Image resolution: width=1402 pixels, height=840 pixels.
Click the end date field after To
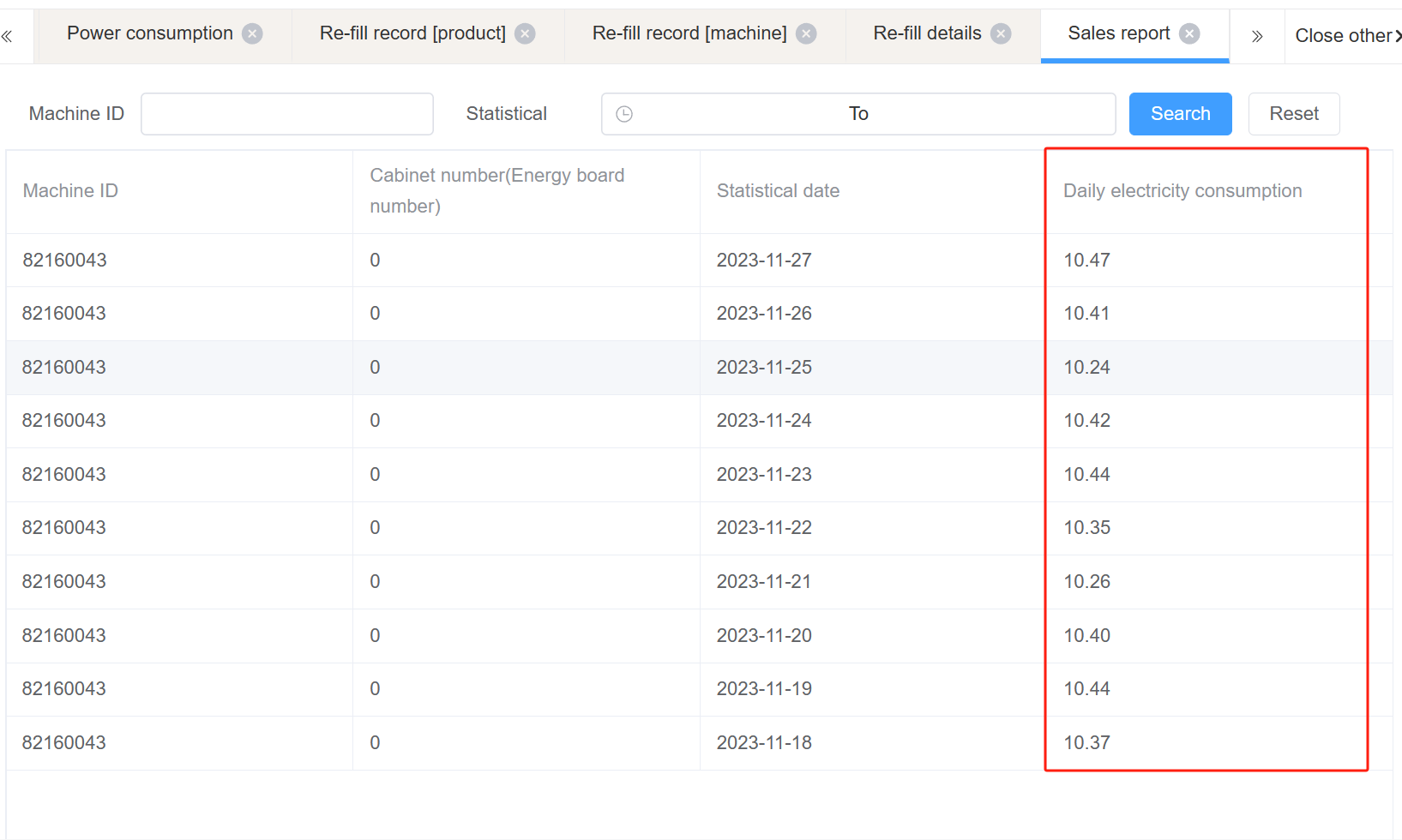(x=986, y=114)
